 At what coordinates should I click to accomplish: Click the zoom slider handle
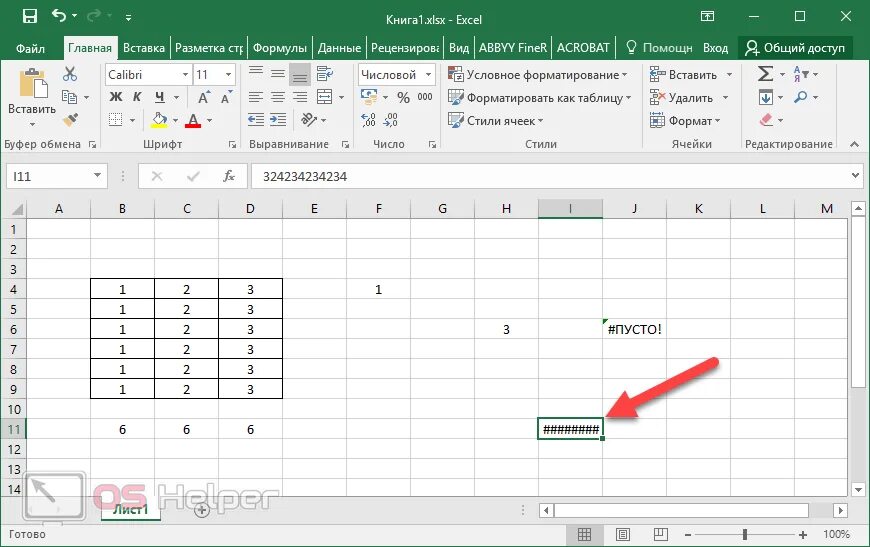[x=745, y=535]
